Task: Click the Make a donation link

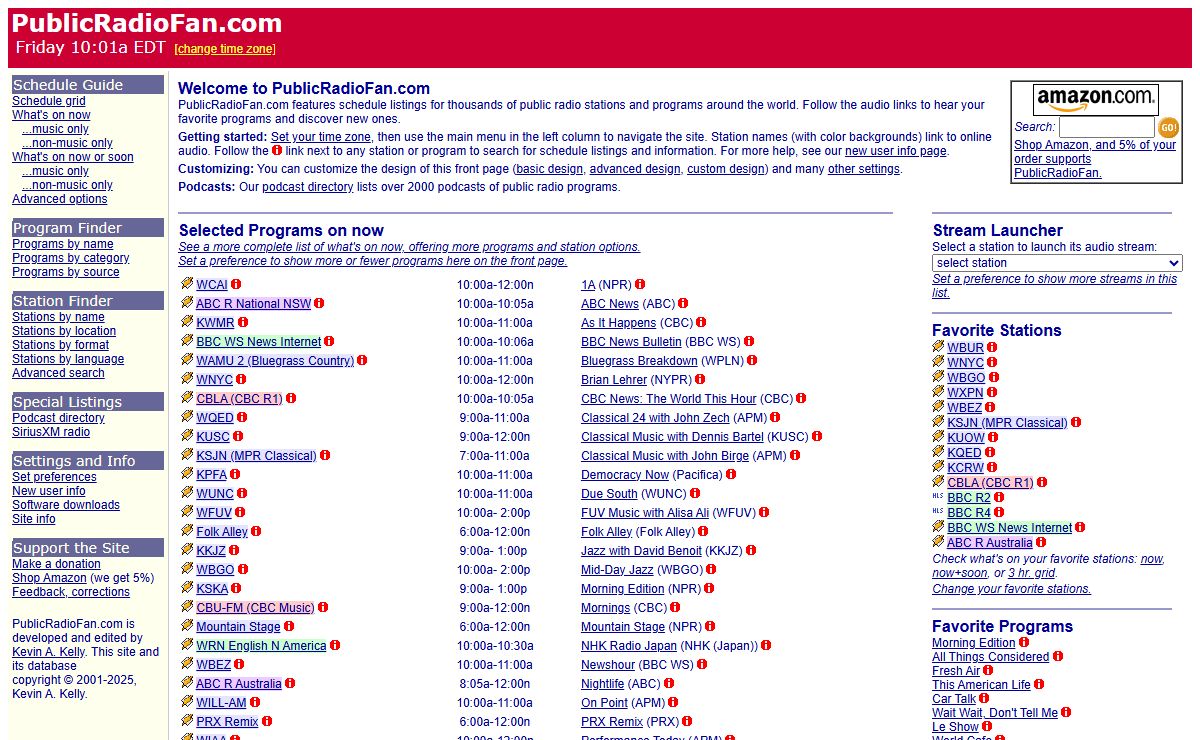Action: point(56,564)
